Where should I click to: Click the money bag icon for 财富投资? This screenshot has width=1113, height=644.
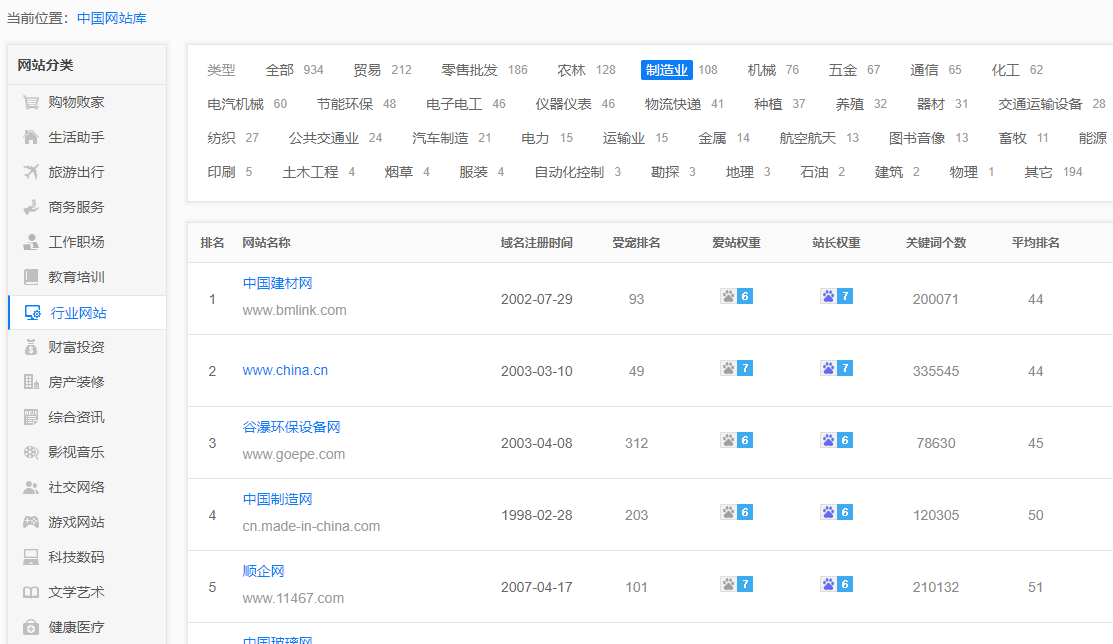31,347
